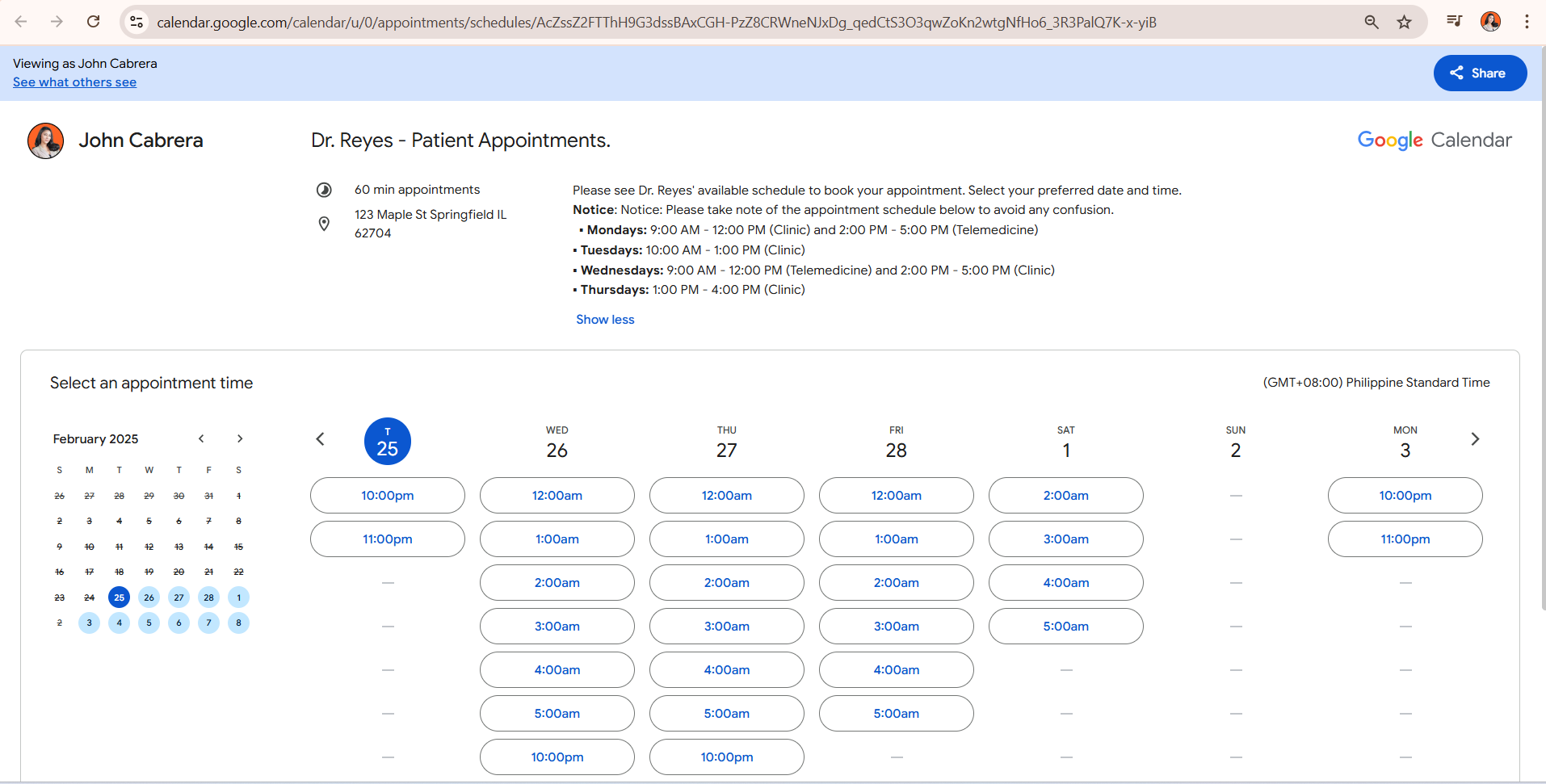View site information icon beside the URL
This screenshot has width=1546, height=784.
point(137,22)
